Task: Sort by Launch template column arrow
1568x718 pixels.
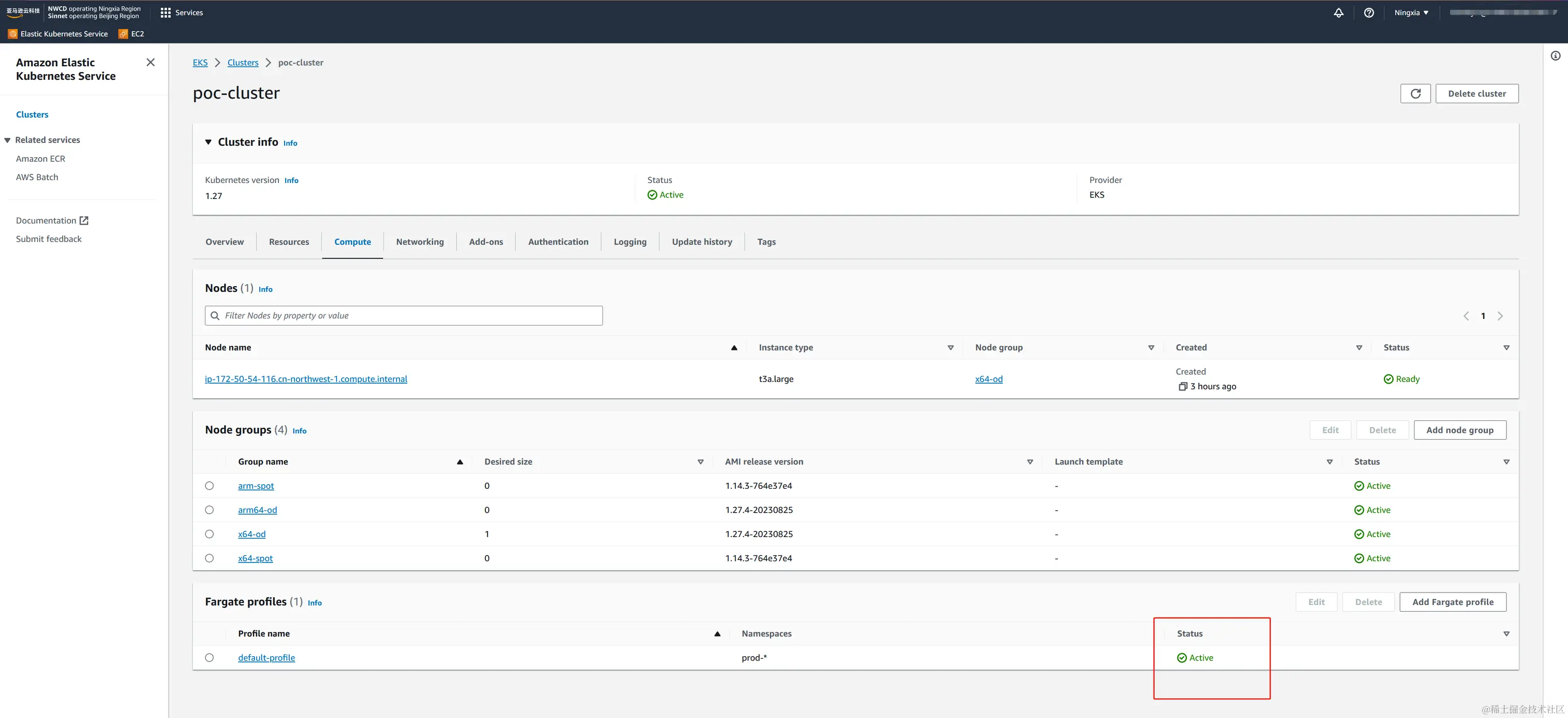Action: coord(1329,462)
